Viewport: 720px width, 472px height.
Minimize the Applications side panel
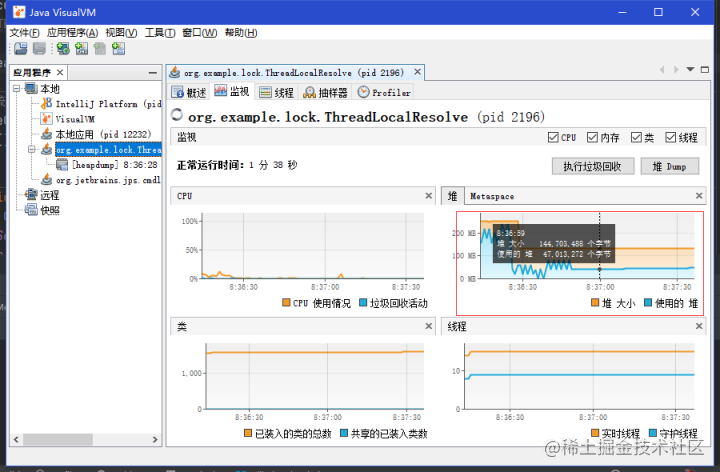coord(153,73)
